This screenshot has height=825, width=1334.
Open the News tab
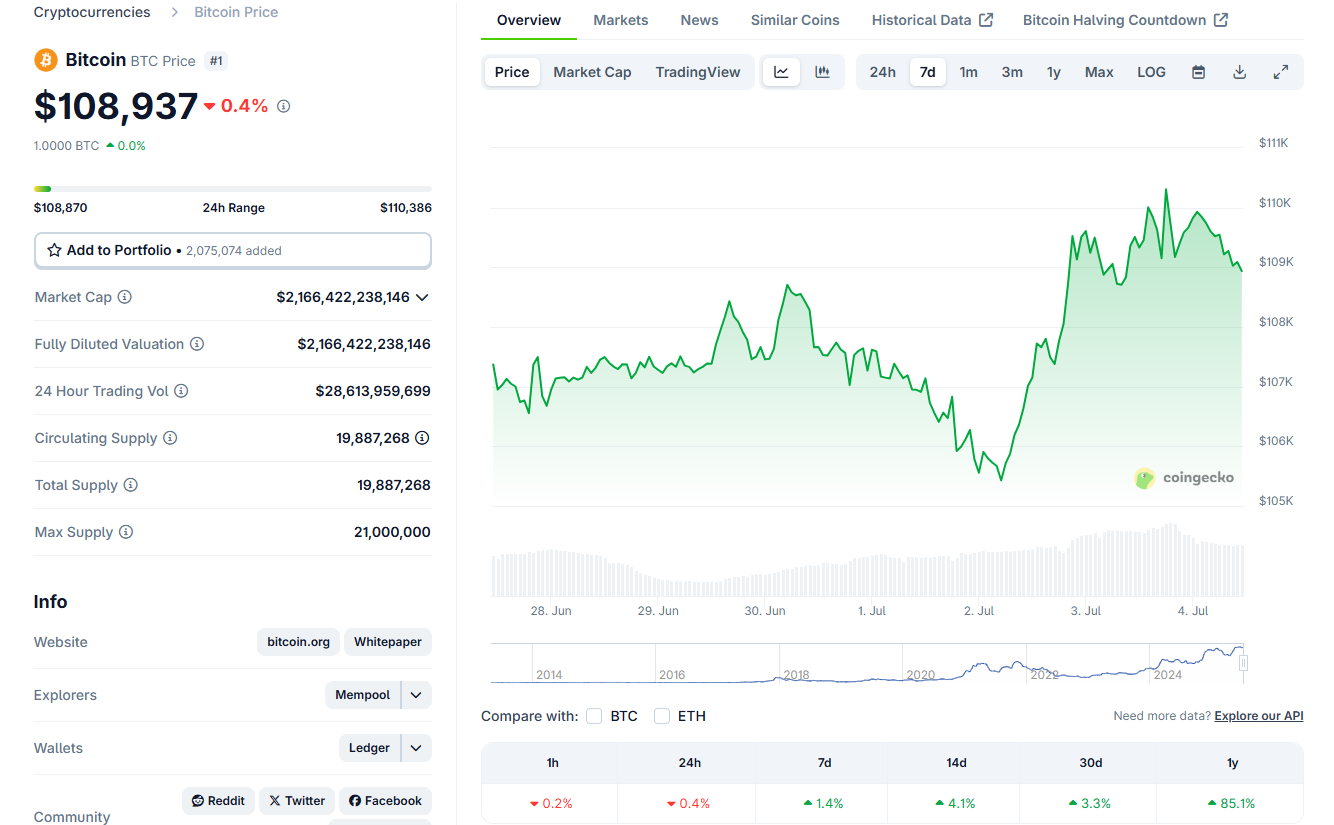tap(699, 20)
